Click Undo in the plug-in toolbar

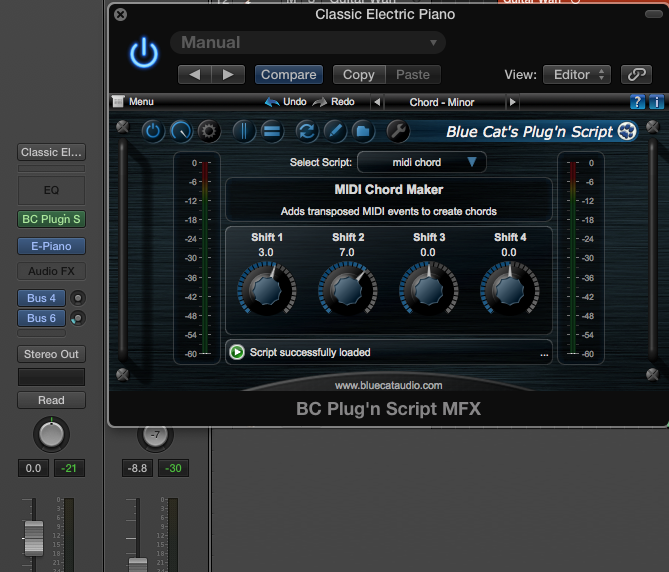(x=285, y=102)
